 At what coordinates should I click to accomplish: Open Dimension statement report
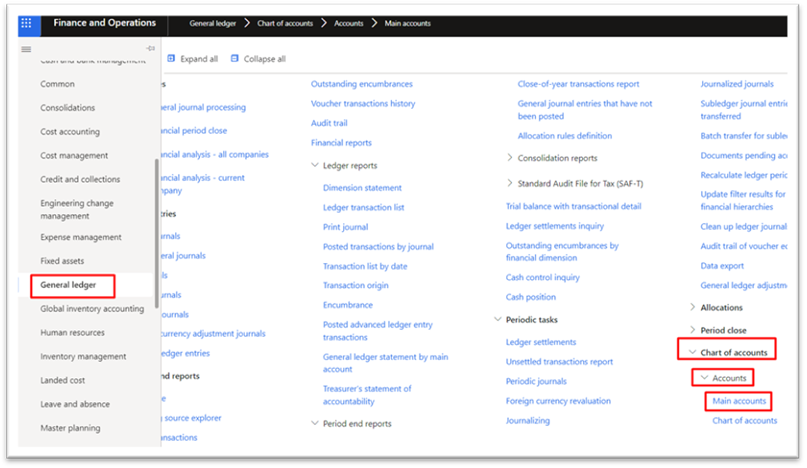click(x=362, y=188)
